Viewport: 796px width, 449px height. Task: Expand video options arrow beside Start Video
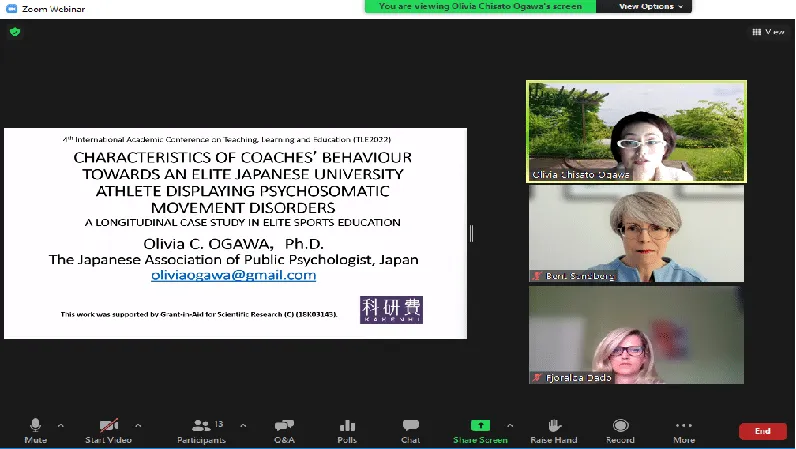[137, 425]
